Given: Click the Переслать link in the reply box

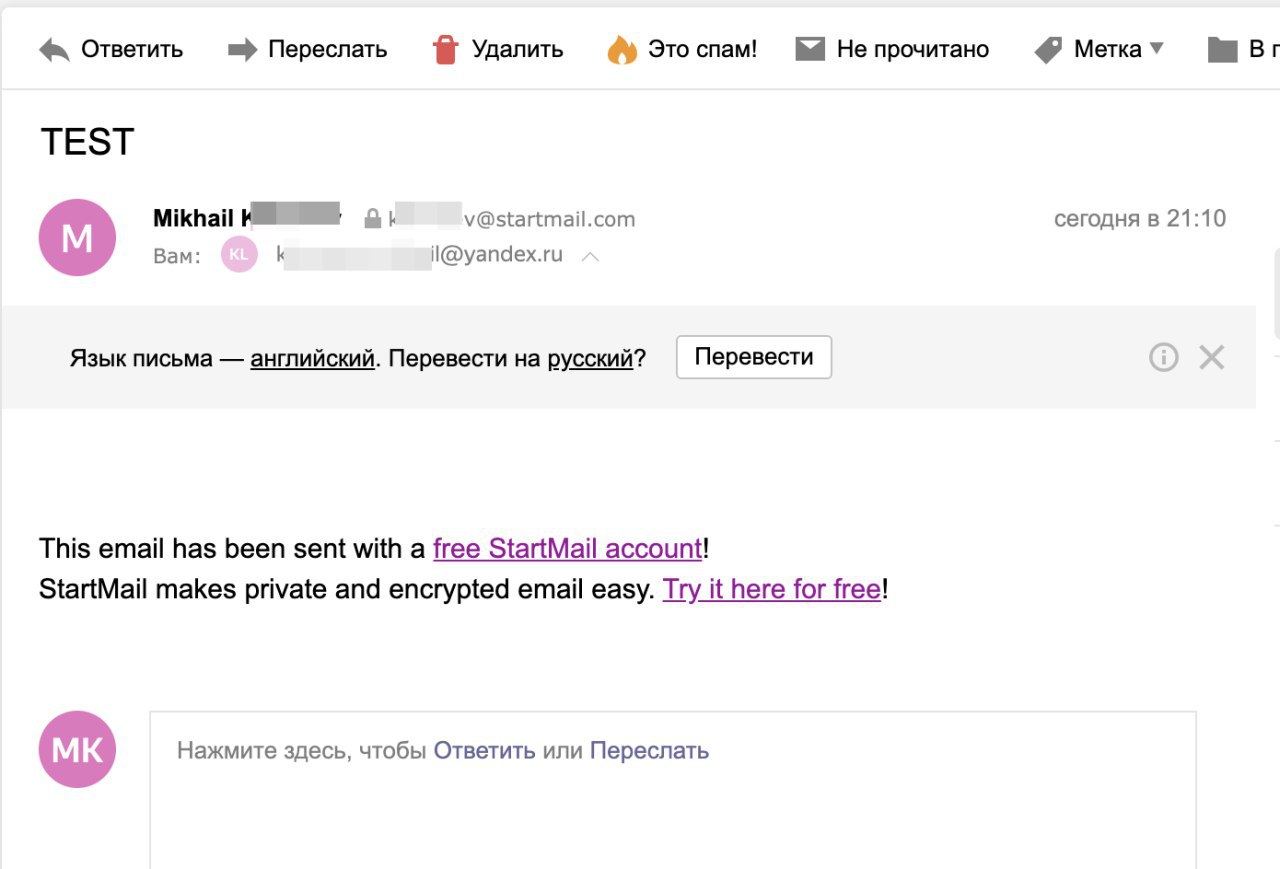Looking at the screenshot, I should tap(649, 750).
